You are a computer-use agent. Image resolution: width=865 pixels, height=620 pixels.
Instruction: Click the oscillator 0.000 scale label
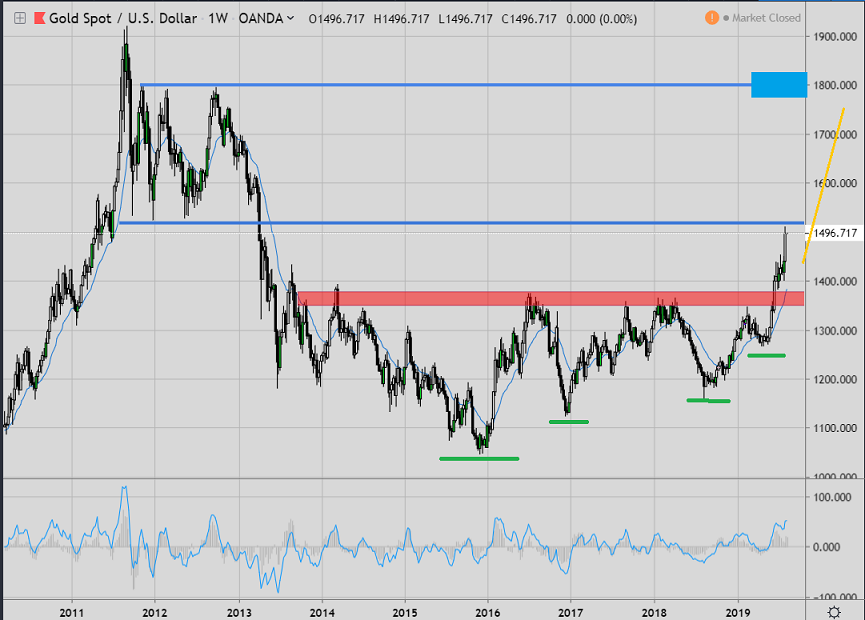point(832,547)
